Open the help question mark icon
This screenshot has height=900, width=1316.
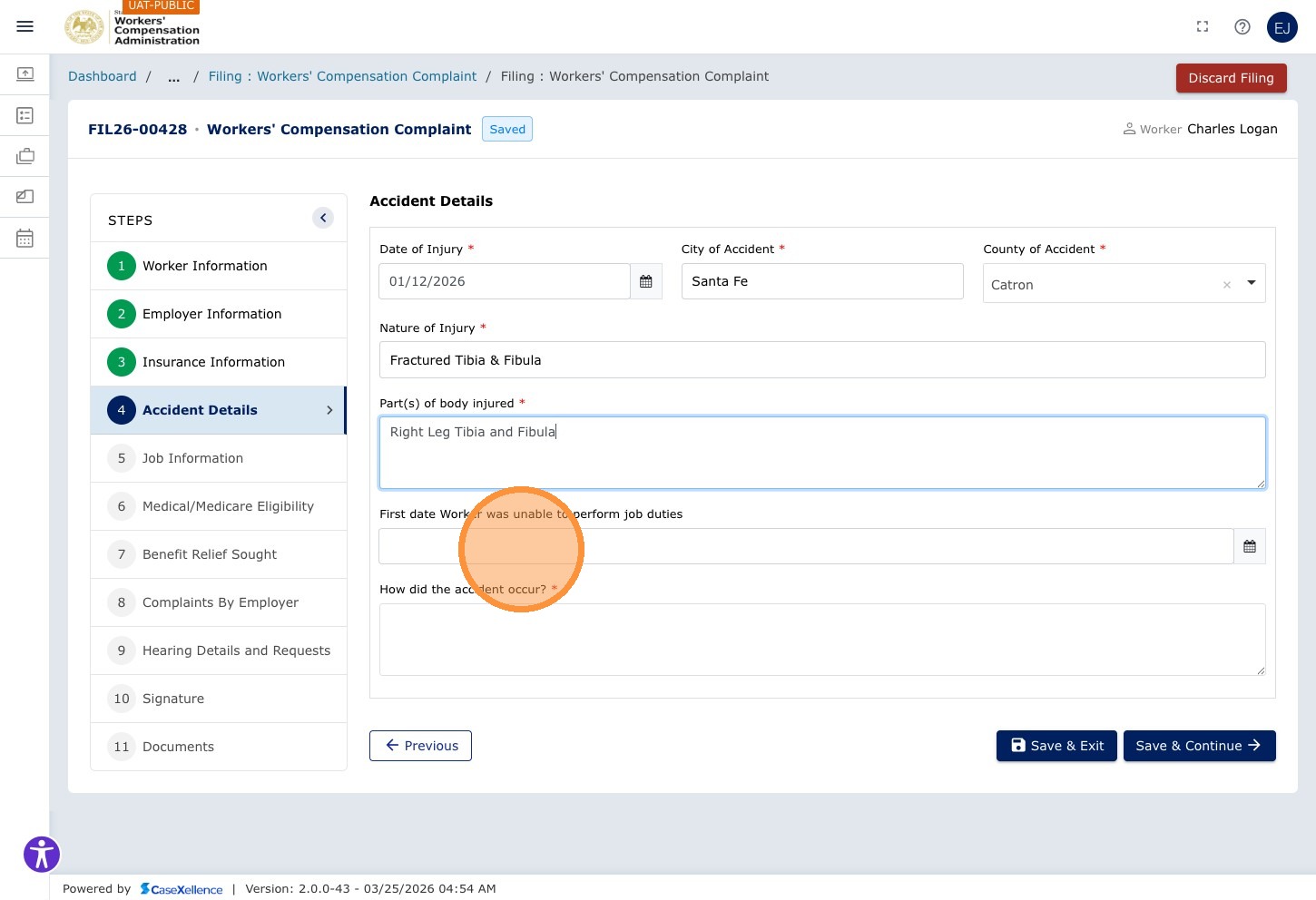[x=1242, y=27]
